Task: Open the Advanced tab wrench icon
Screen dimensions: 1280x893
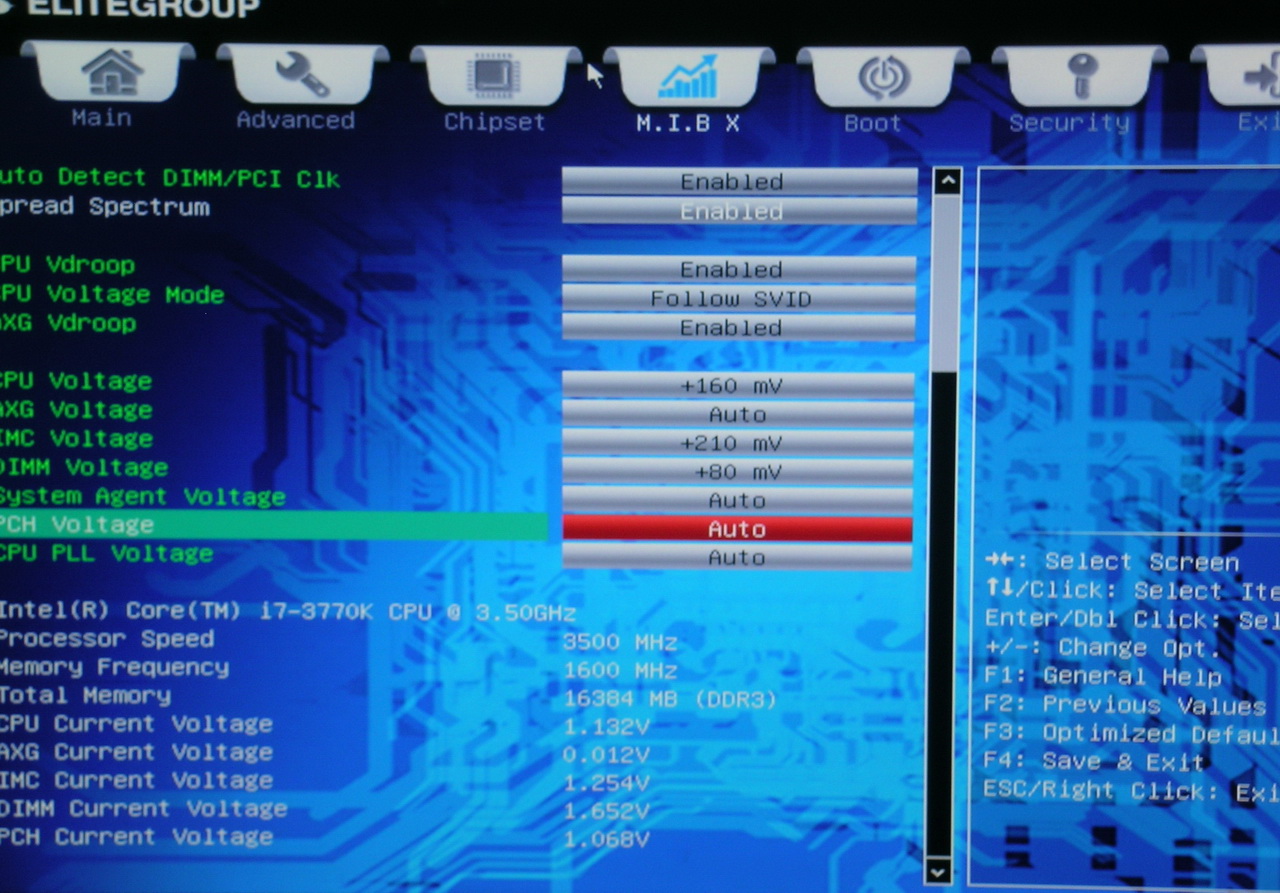Action: tap(301, 75)
